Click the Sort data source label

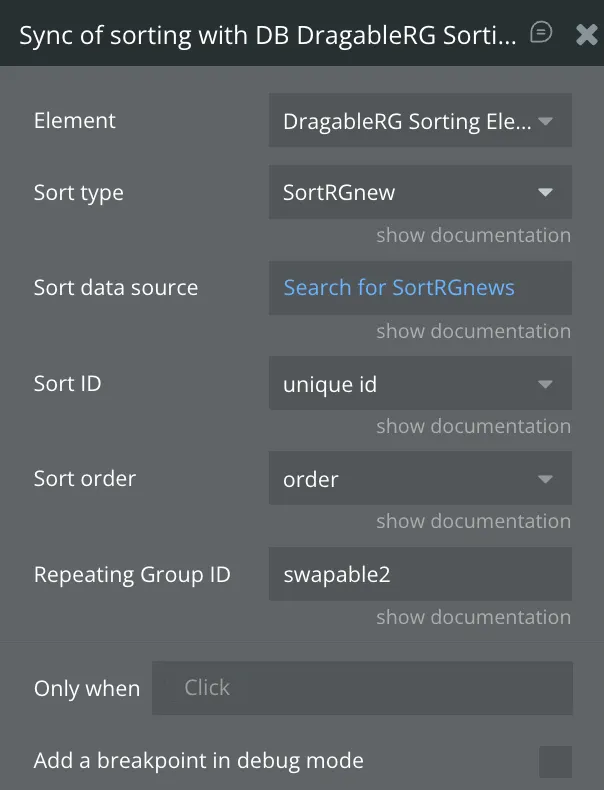point(116,288)
